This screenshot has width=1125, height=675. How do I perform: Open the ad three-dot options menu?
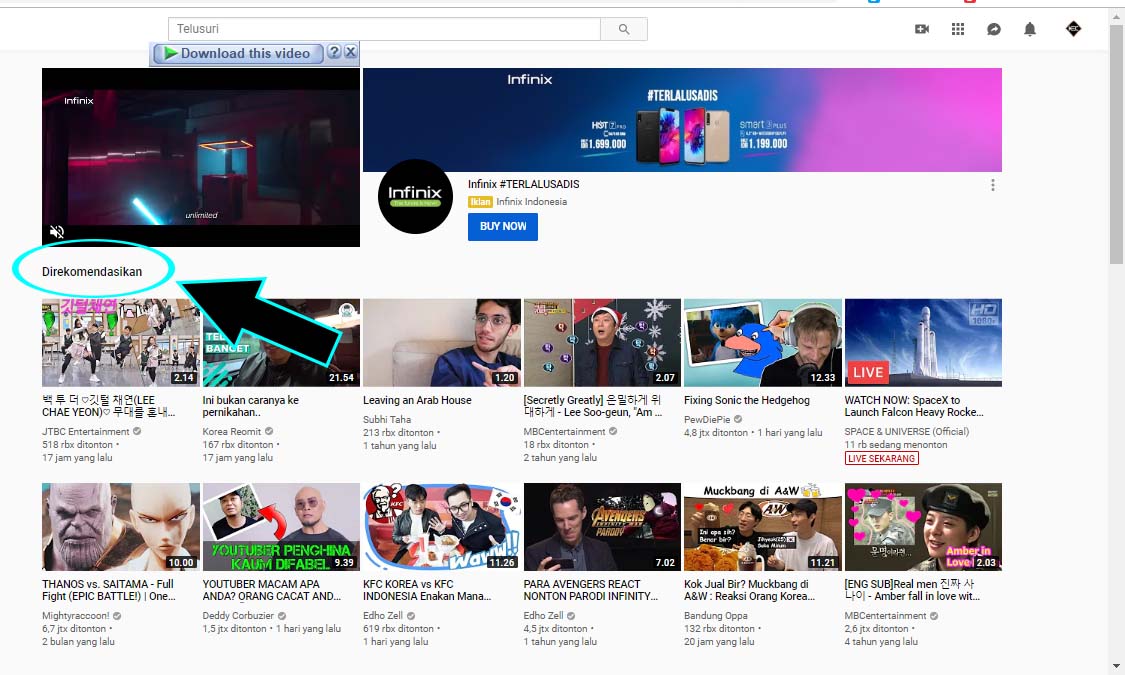point(992,185)
